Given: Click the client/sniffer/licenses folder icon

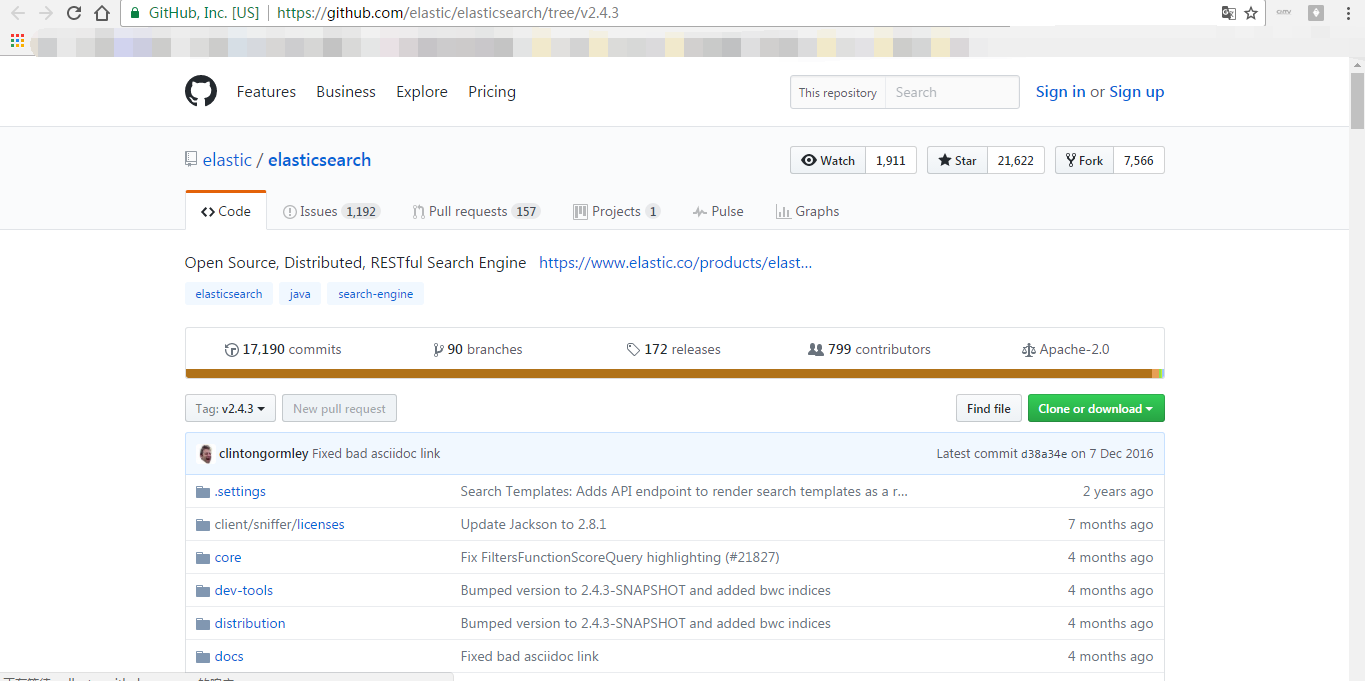Looking at the screenshot, I should click(x=204, y=525).
